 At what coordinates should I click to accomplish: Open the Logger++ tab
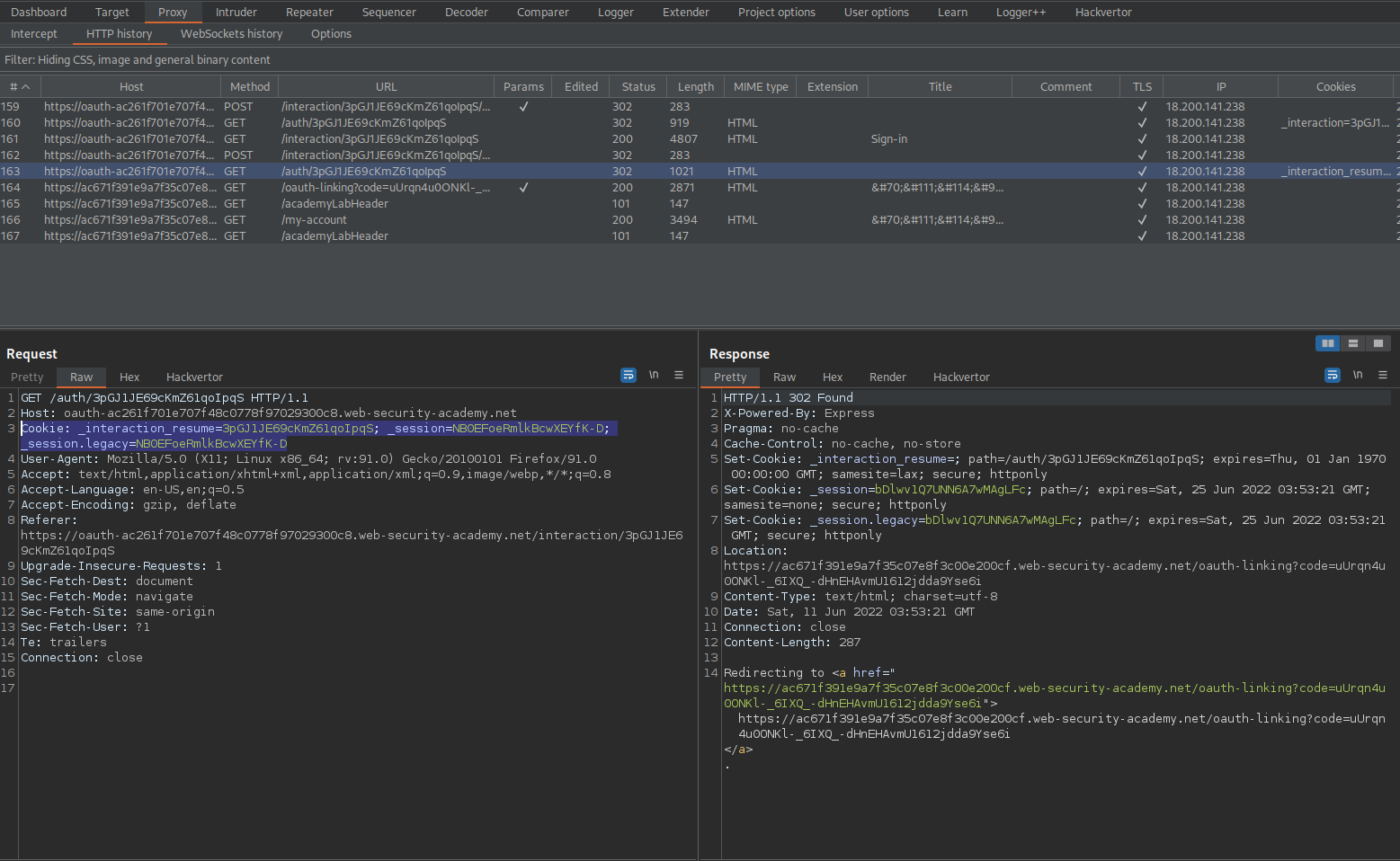coord(1021,12)
